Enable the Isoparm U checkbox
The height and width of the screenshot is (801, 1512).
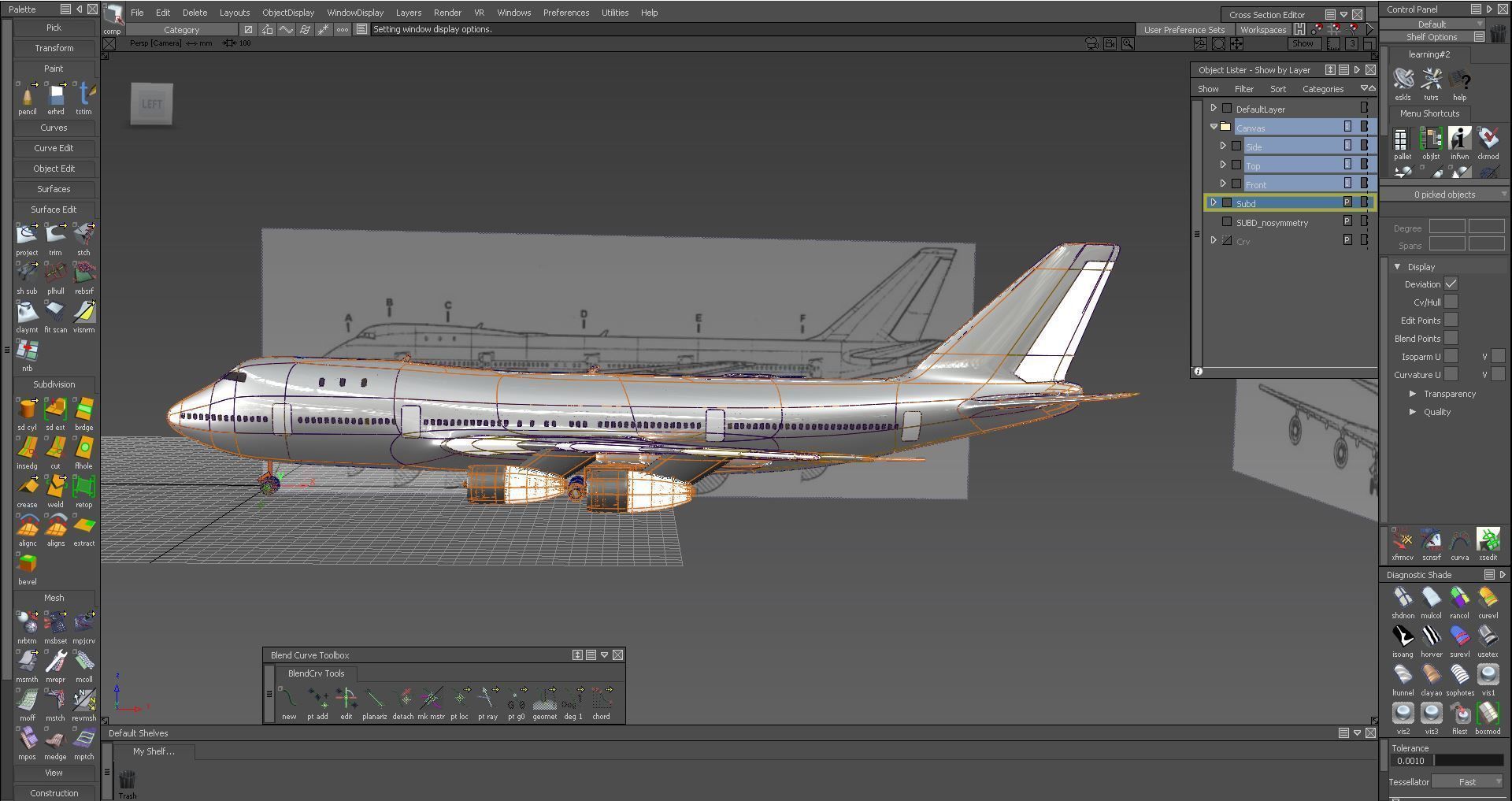(1451, 356)
